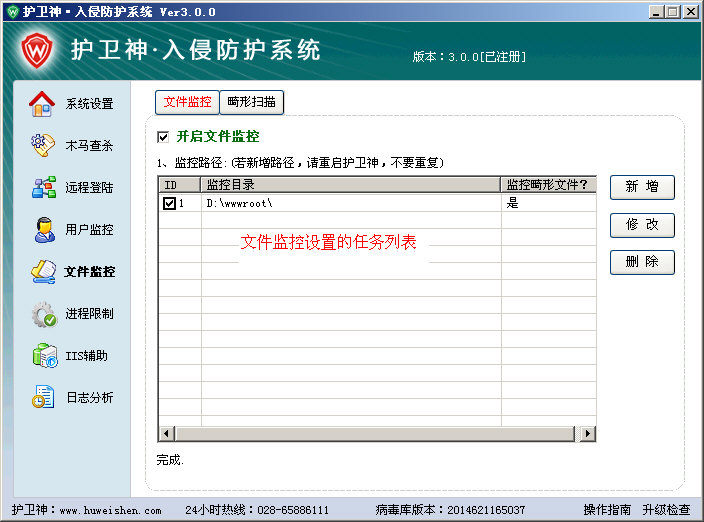
Task: Close the 护卫神 window
Action: (x=691, y=12)
